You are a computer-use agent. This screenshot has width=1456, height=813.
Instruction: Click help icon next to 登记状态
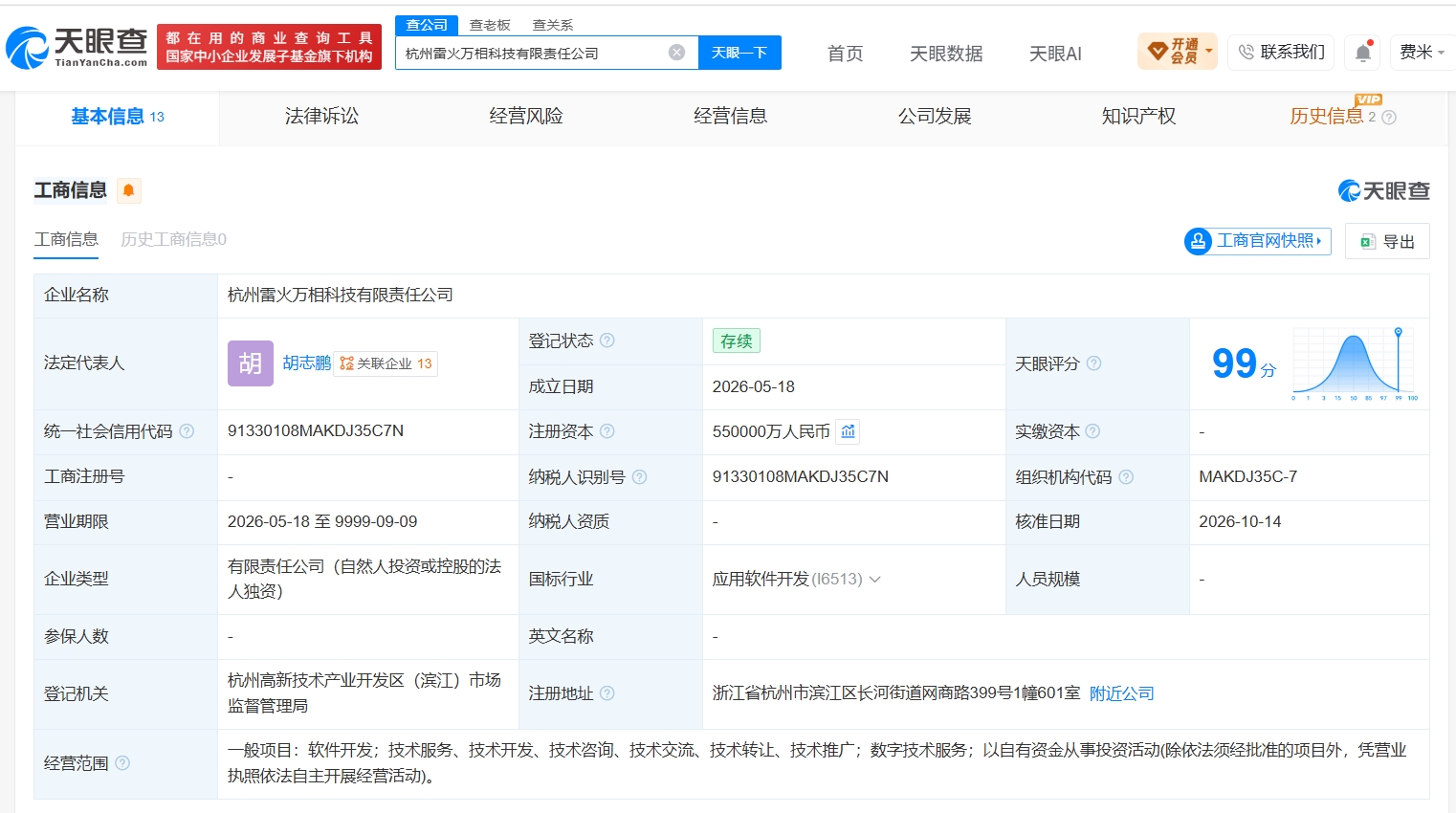[x=607, y=341]
